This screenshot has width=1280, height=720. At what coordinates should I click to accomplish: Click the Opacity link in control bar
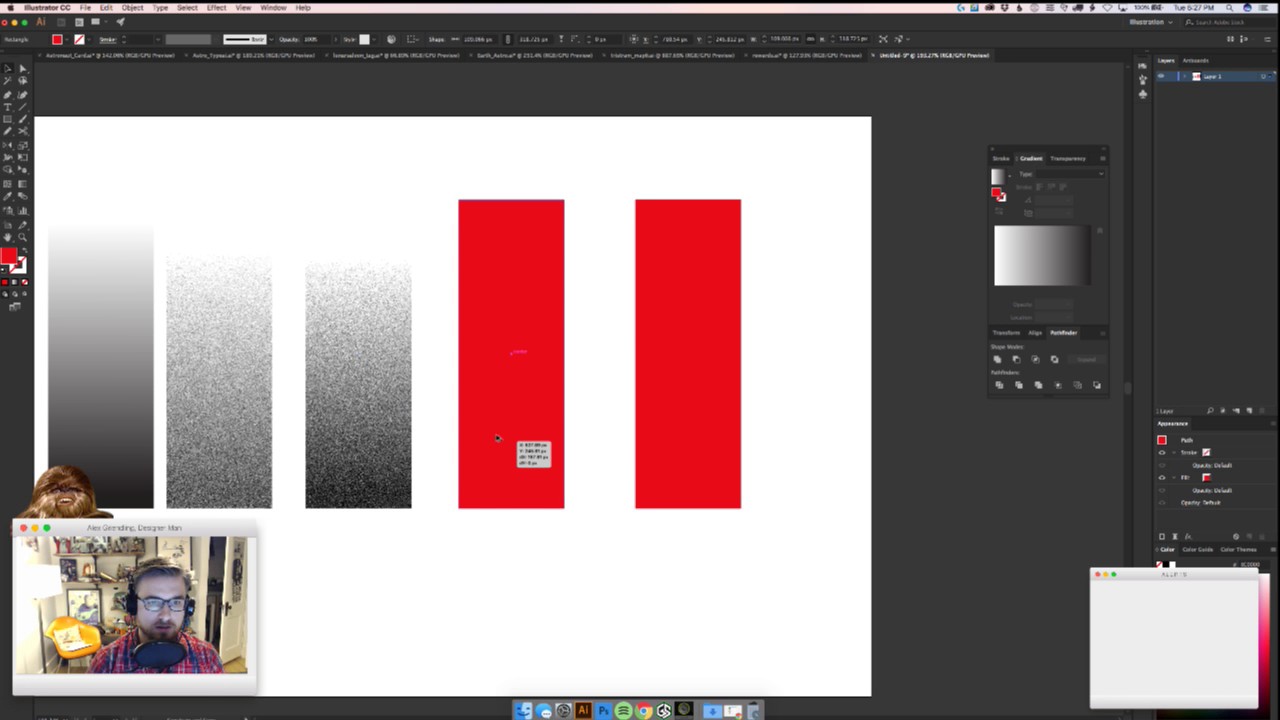coord(288,39)
